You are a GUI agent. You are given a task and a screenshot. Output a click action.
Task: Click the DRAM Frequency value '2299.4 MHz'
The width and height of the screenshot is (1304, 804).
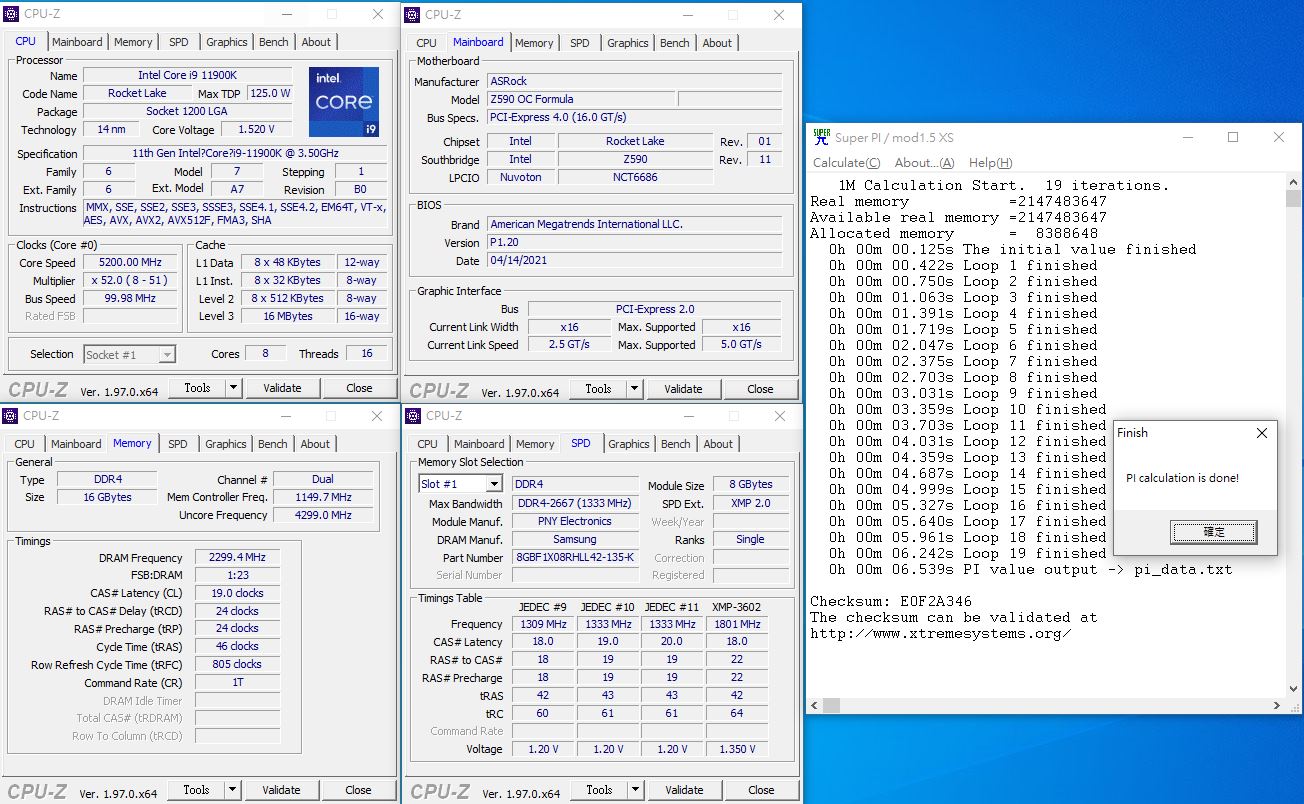pos(237,558)
